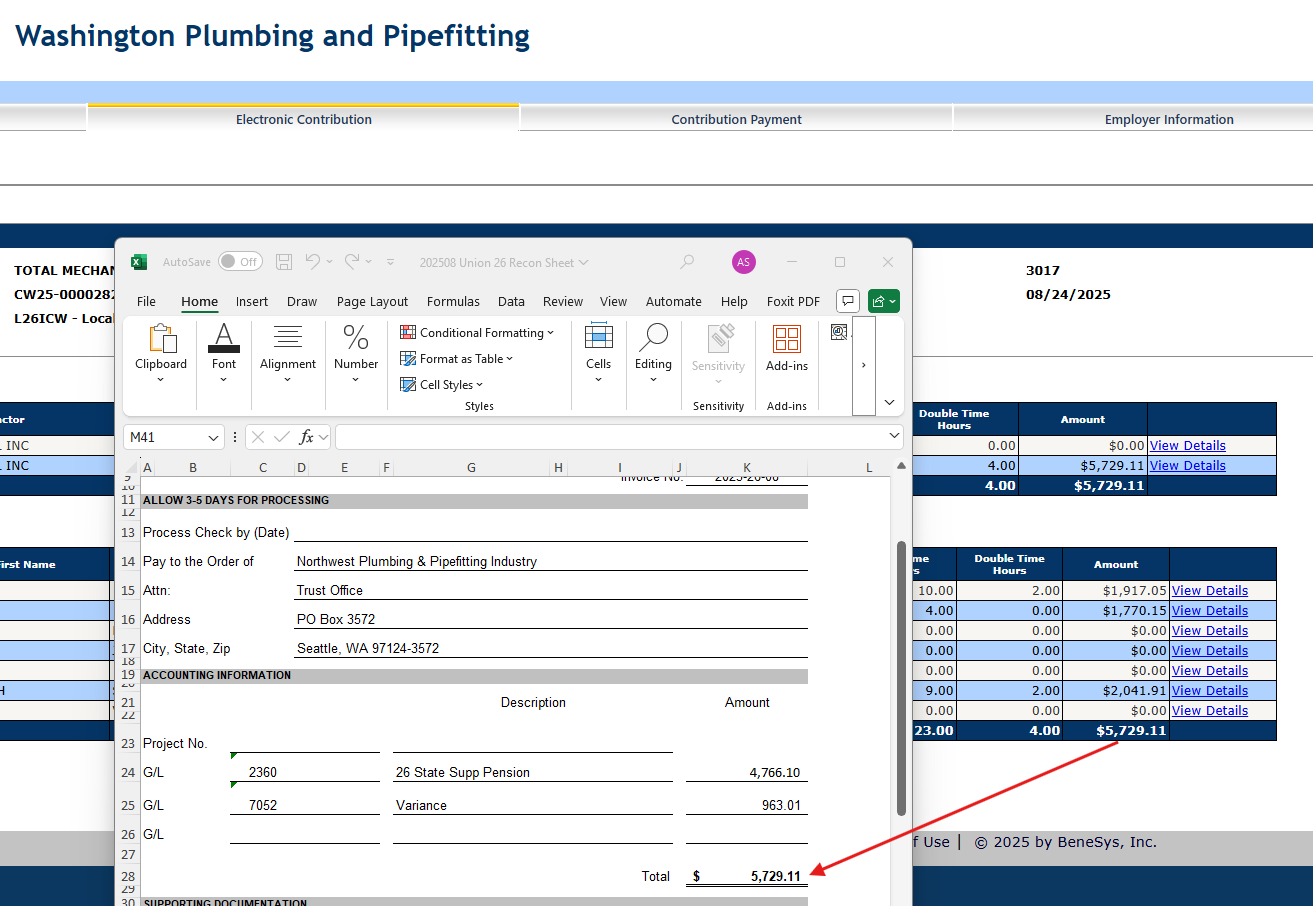This screenshot has width=1313, height=906.
Task: Click View Details for the $2,041.91 row
Action: pyautogui.click(x=1210, y=691)
